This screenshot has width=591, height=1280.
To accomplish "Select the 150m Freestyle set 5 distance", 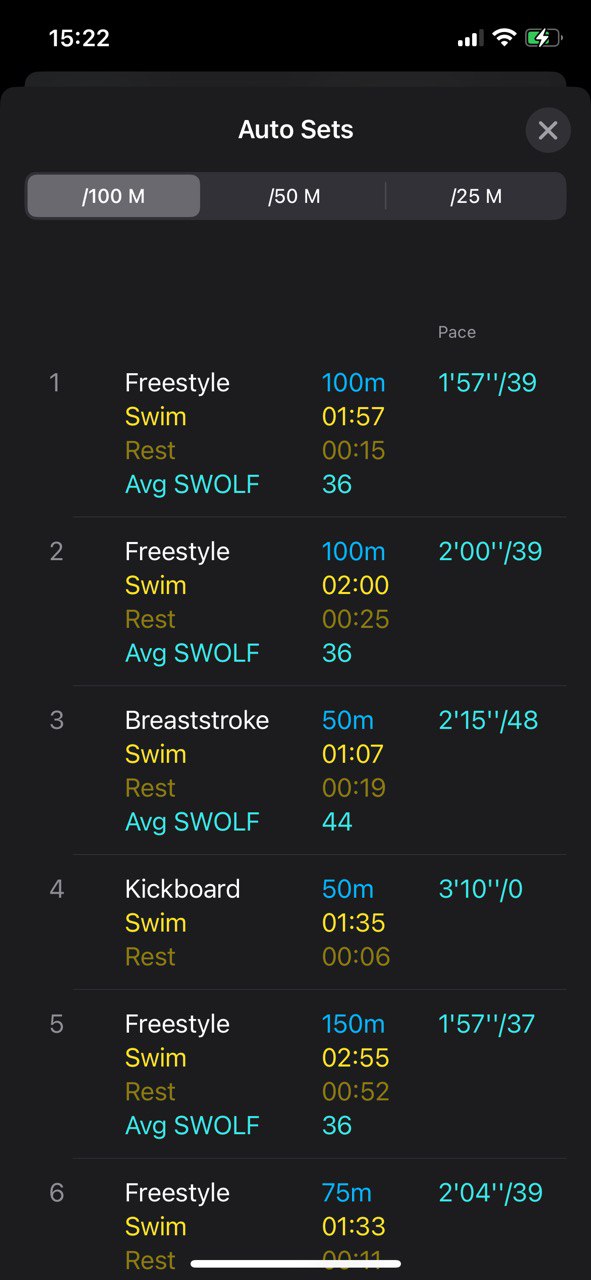I will pyautogui.click(x=353, y=1024).
